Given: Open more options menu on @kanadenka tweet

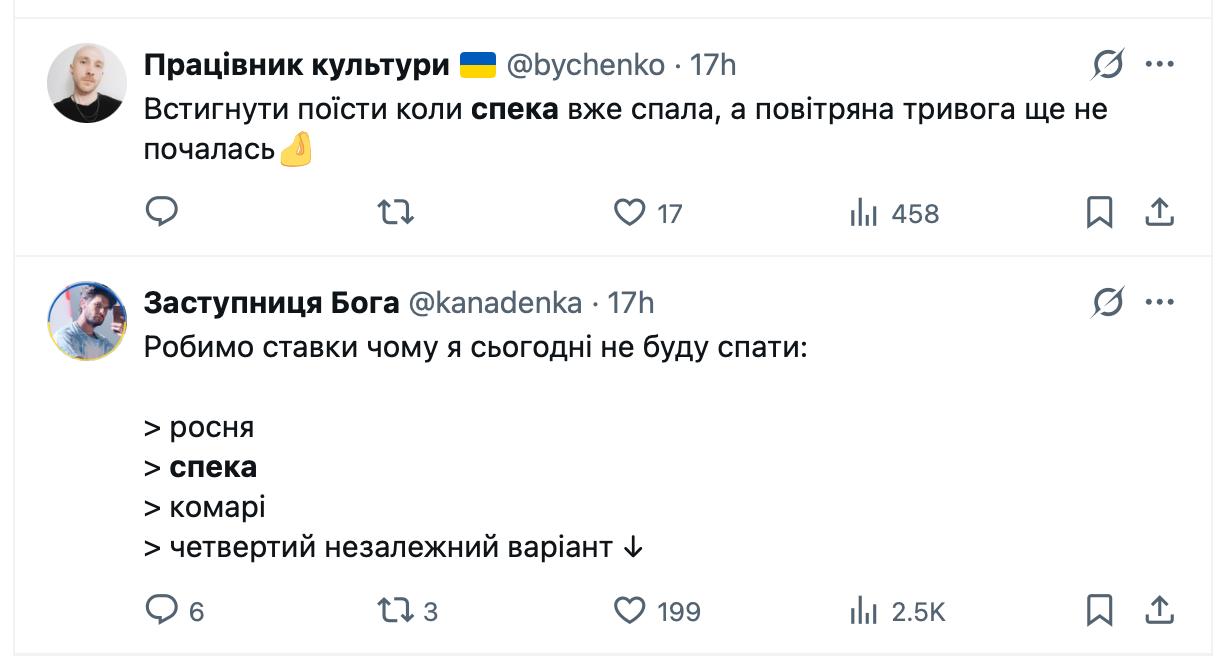Looking at the screenshot, I should pyautogui.click(x=1159, y=302).
